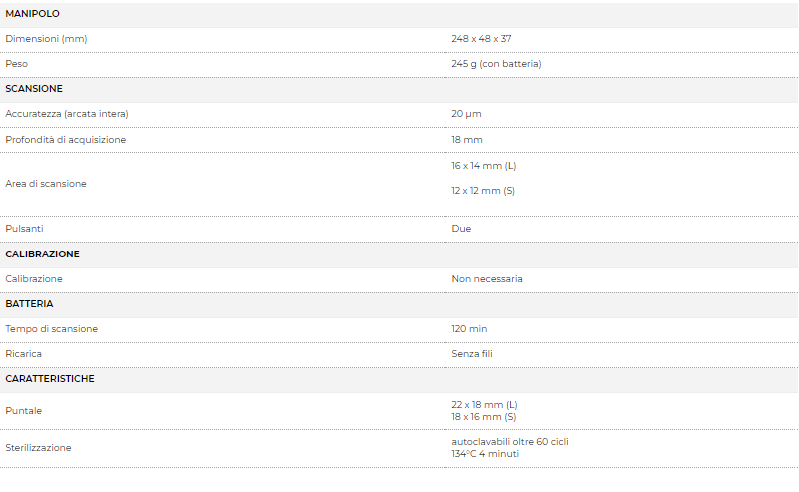Click the 18 mm depth value

[467, 140]
